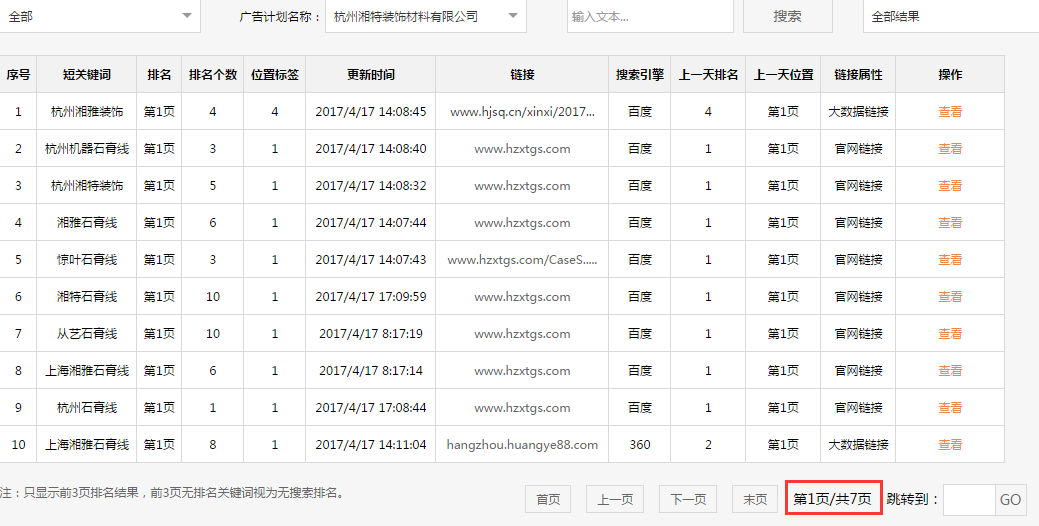This screenshot has height=526, width=1039.
Task: Select keyword cell 杭州湘雅装饰
Action: point(87,112)
